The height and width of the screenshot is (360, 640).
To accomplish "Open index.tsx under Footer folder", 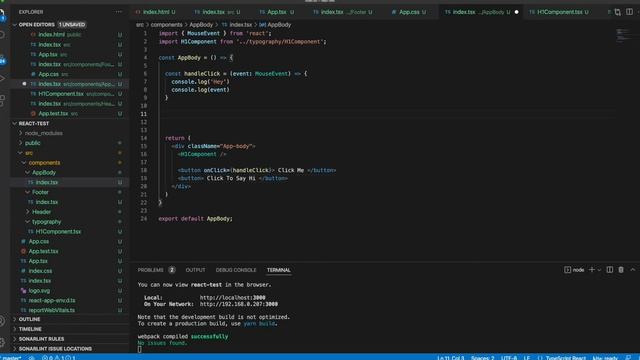I will pos(47,202).
